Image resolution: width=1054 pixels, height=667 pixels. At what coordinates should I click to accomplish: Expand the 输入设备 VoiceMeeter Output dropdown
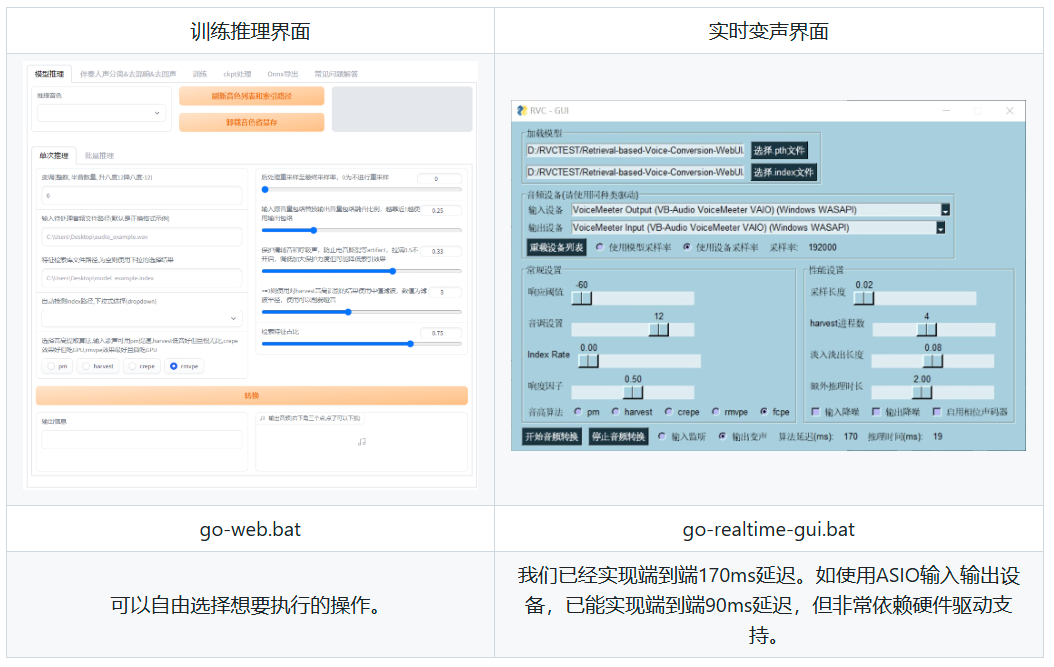944,210
